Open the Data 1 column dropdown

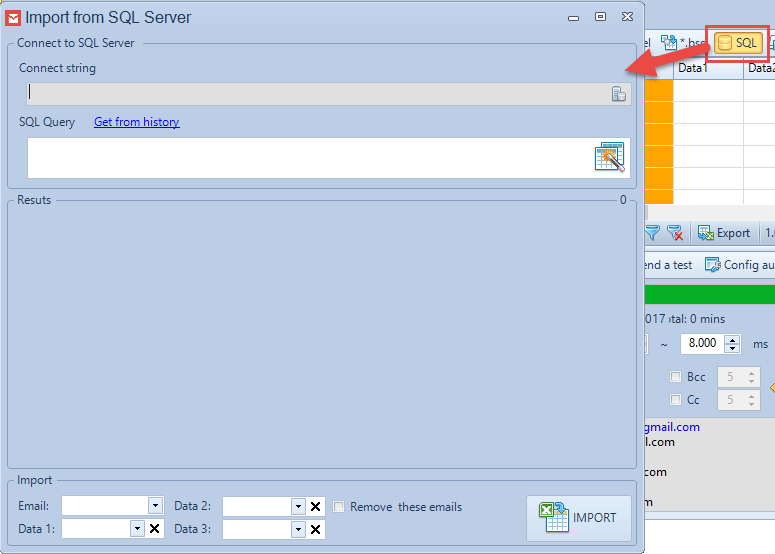click(137, 528)
